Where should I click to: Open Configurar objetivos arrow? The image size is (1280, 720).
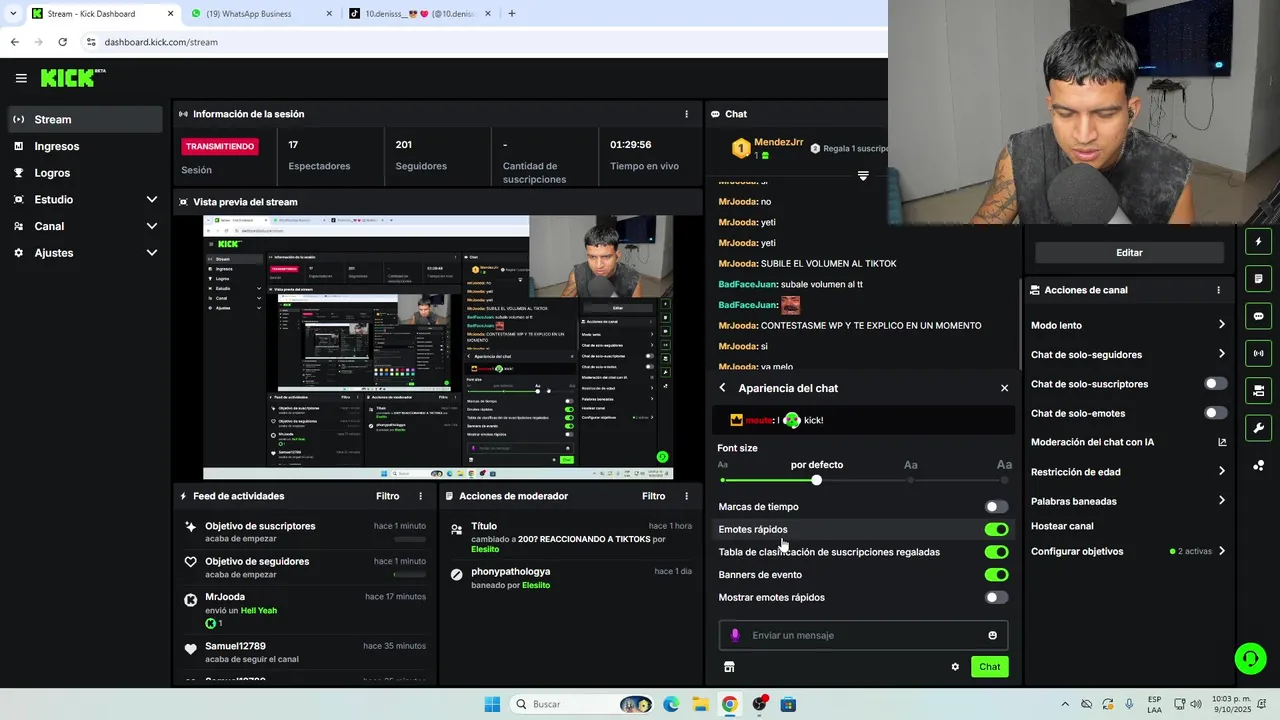[x=1221, y=551]
